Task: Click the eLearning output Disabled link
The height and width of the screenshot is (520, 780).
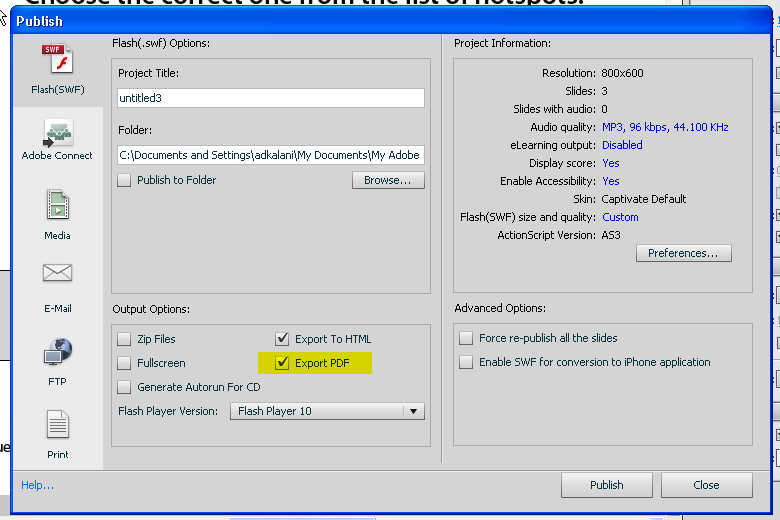Action: 622,145
